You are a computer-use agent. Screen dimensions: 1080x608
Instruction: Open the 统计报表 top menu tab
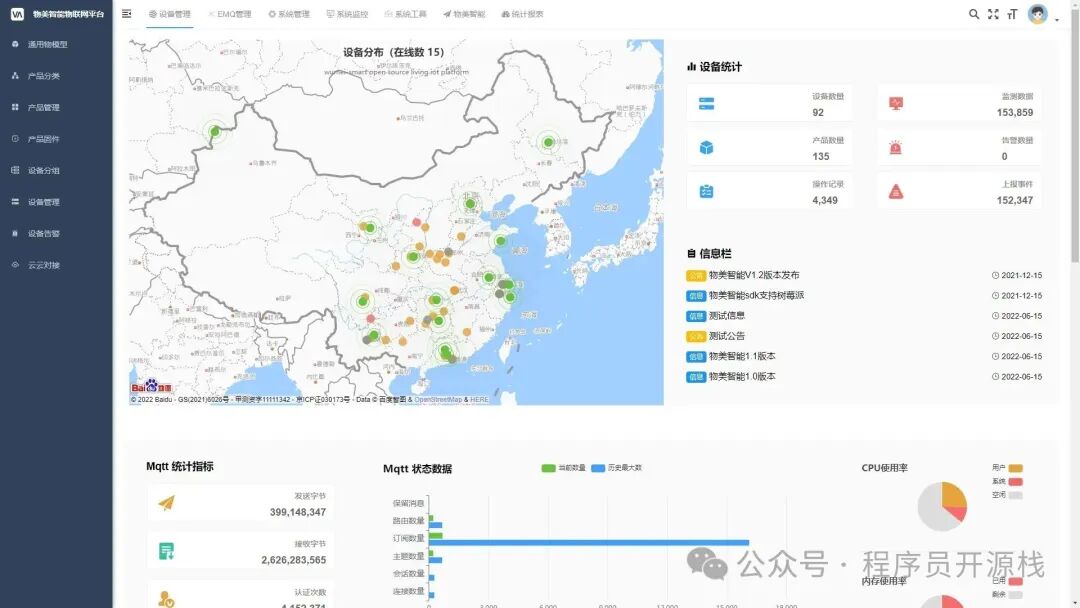522,15
